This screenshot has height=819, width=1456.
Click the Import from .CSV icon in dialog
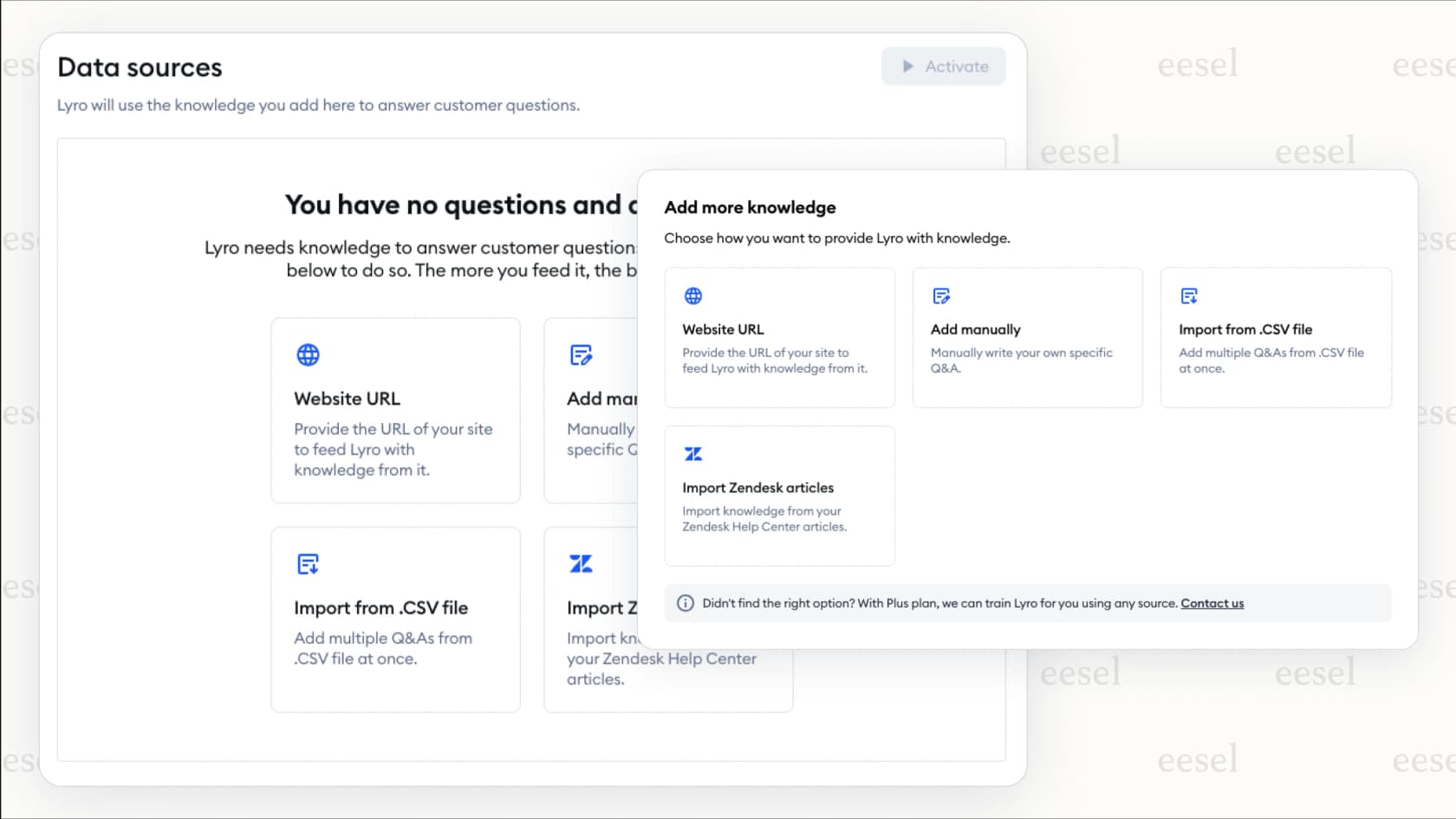1189,296
